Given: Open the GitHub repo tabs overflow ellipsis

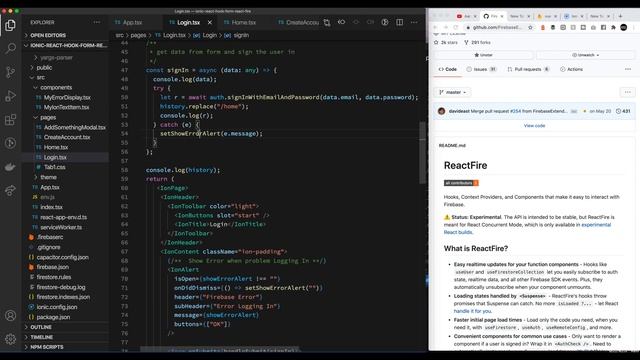Looking at the screenshot, I should [x=628, y=69].
